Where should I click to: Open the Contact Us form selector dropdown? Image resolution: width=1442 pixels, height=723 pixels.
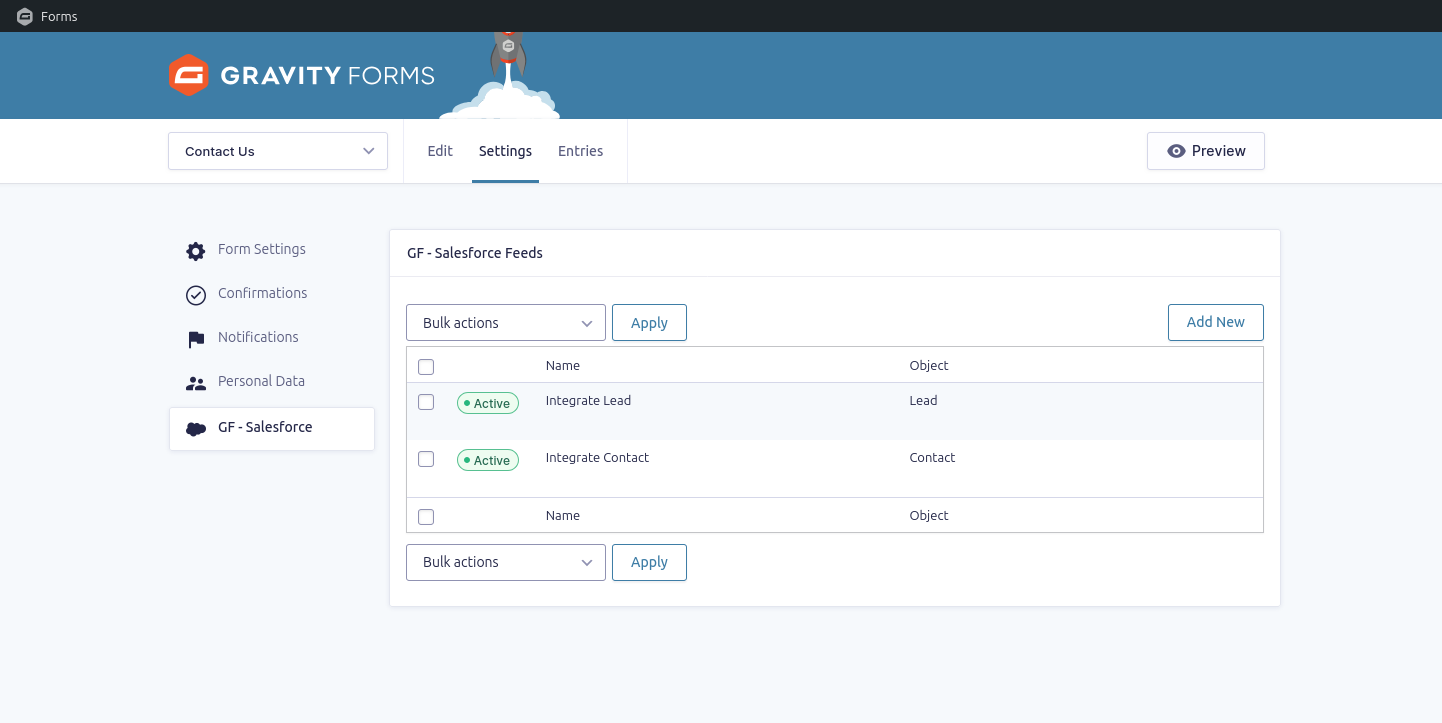pos(277,151)
